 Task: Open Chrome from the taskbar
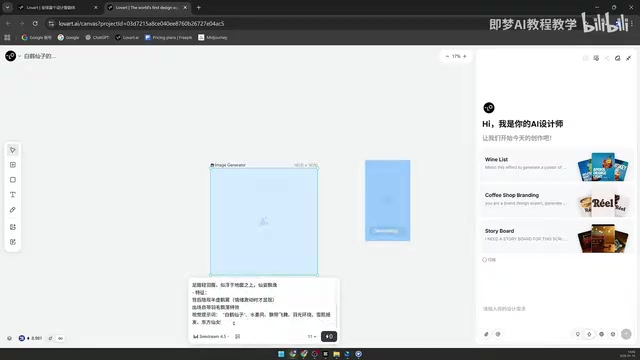pos(293,354)
